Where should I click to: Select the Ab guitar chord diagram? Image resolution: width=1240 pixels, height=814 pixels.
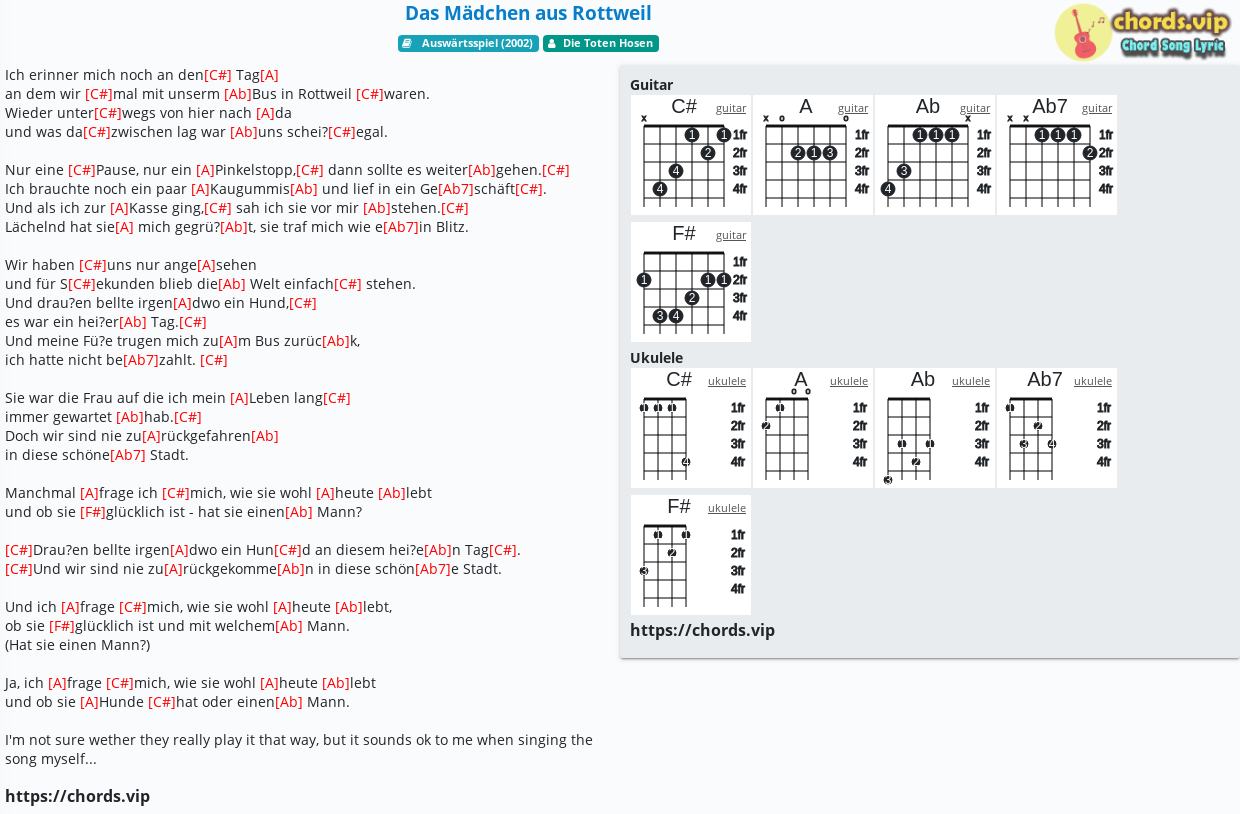point(935,155)
